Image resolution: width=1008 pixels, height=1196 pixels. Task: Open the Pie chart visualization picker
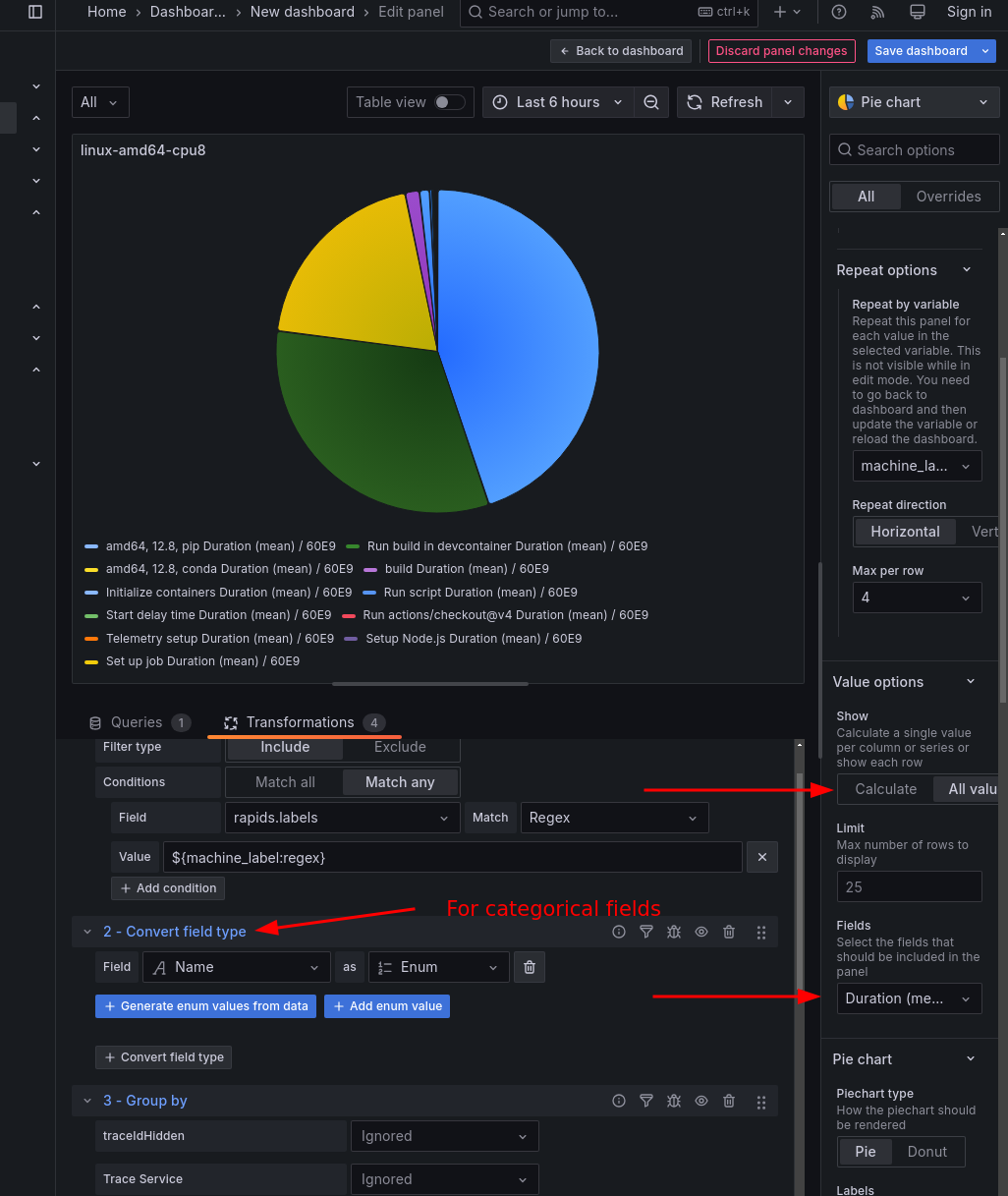tap(914, 102)
